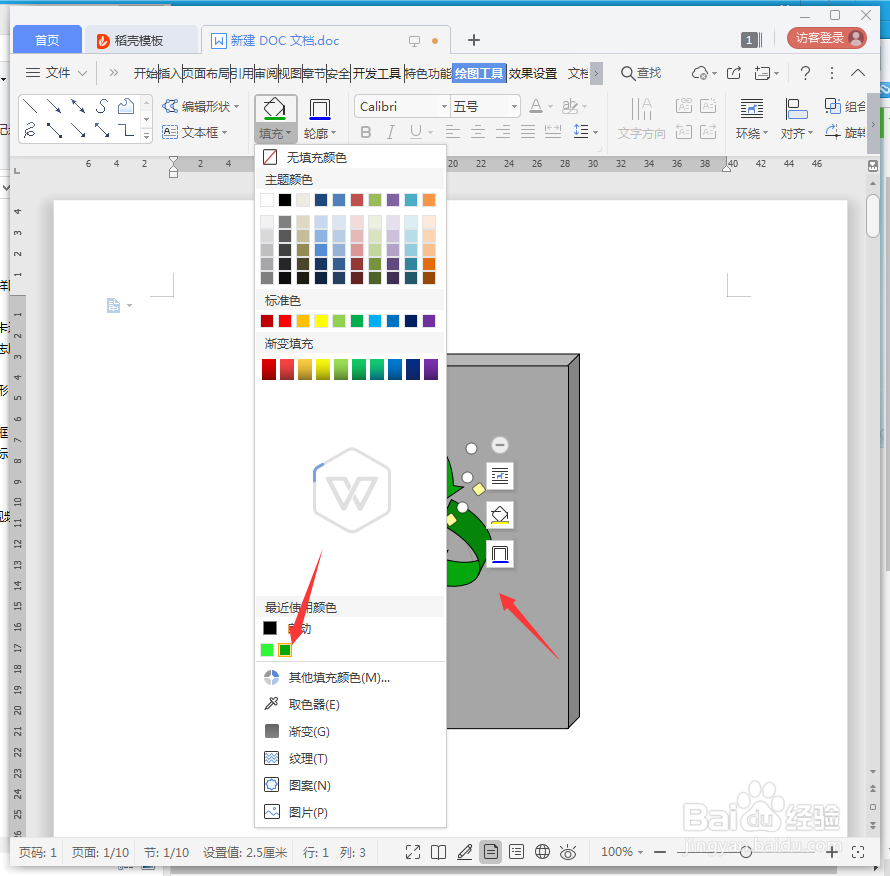The image size is (890, 876).
Task: Choose the blue gradient fill swatch
Action: click(394, 369)
